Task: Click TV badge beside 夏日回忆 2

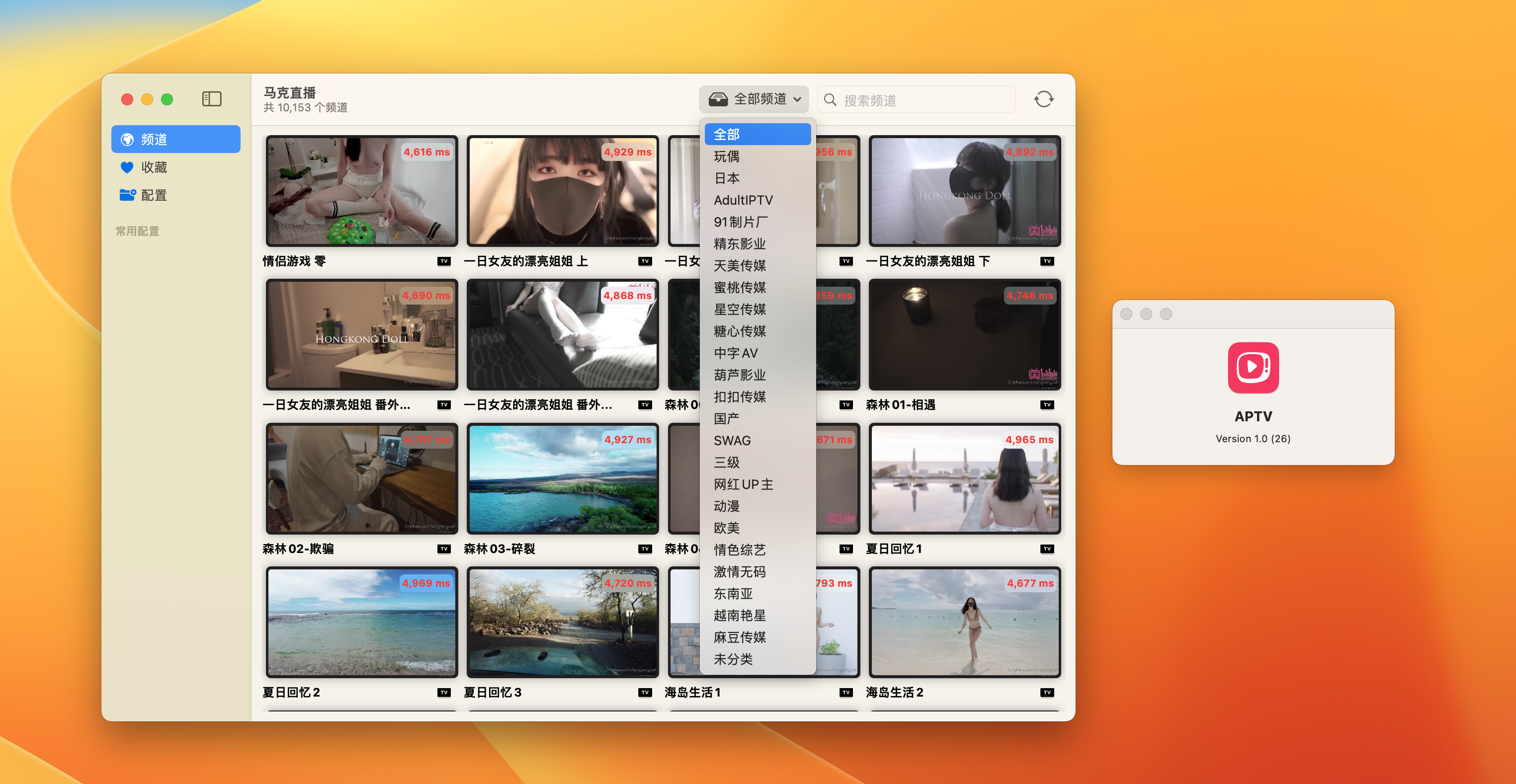Action: coord(444,692)
